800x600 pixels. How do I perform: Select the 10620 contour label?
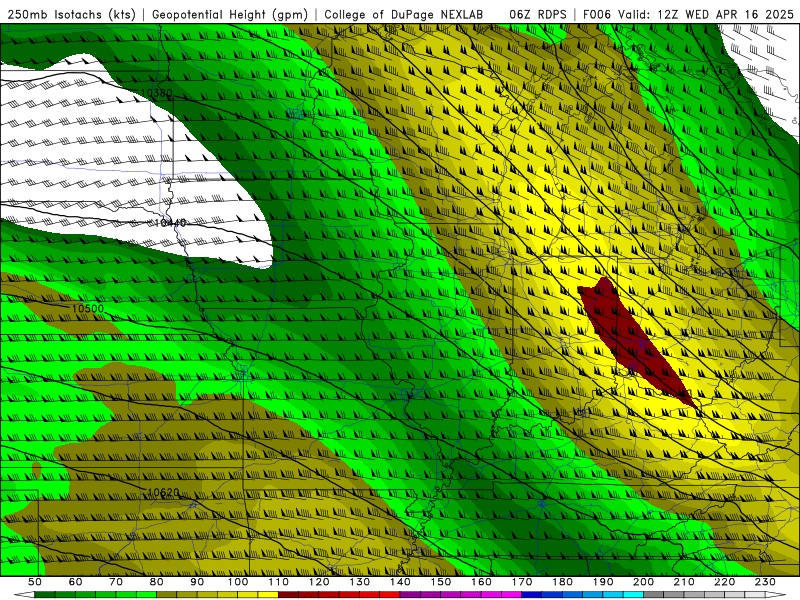tap(163, 492)
